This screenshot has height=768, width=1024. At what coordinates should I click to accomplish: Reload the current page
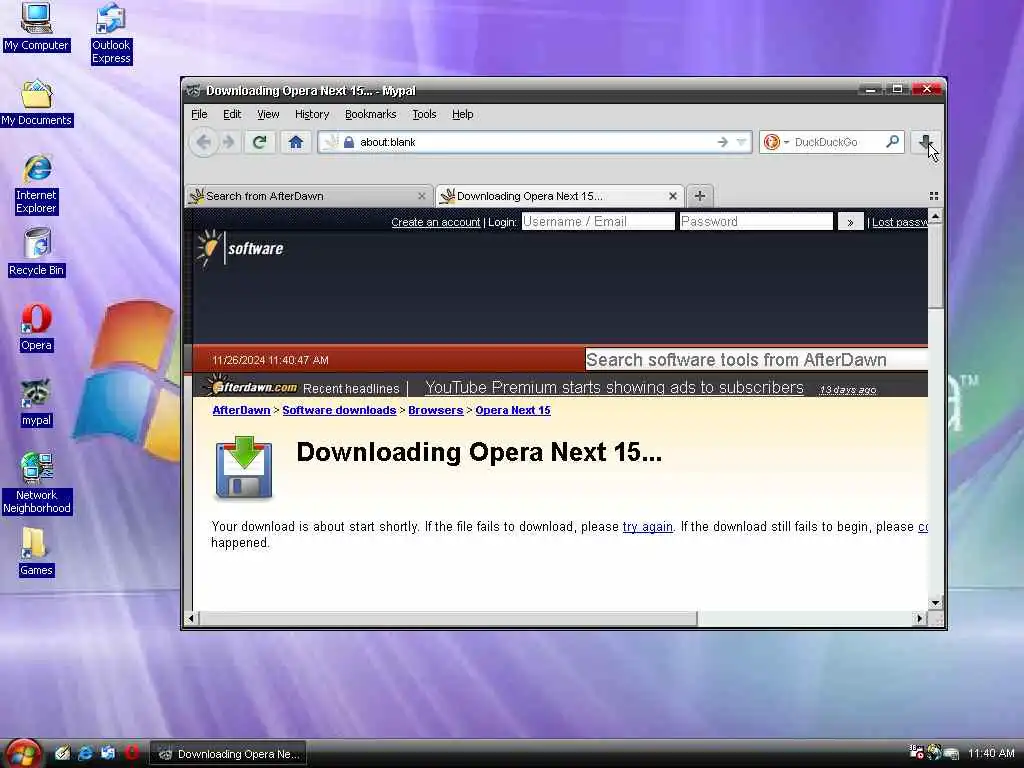(x=259, y=142)
